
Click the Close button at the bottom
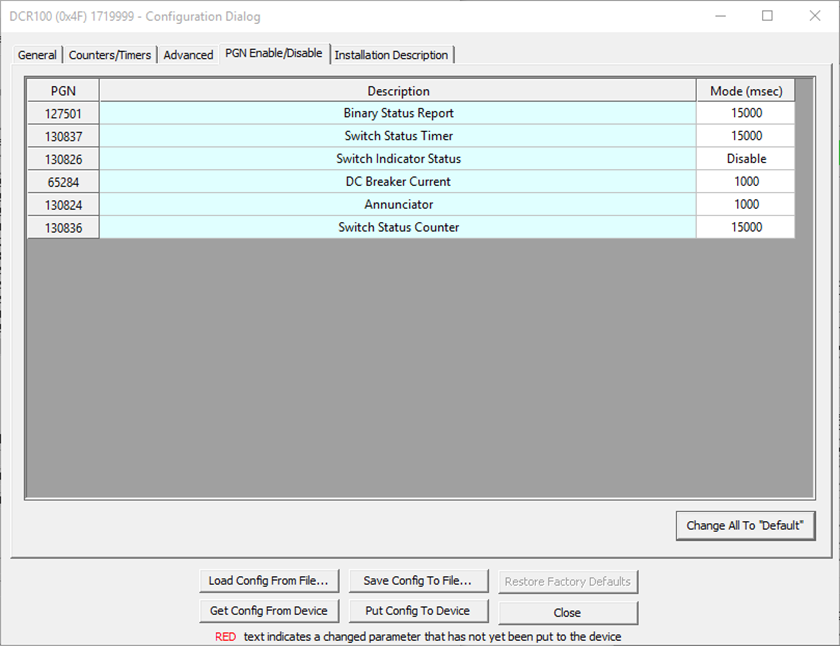click(x=567, y=612)
